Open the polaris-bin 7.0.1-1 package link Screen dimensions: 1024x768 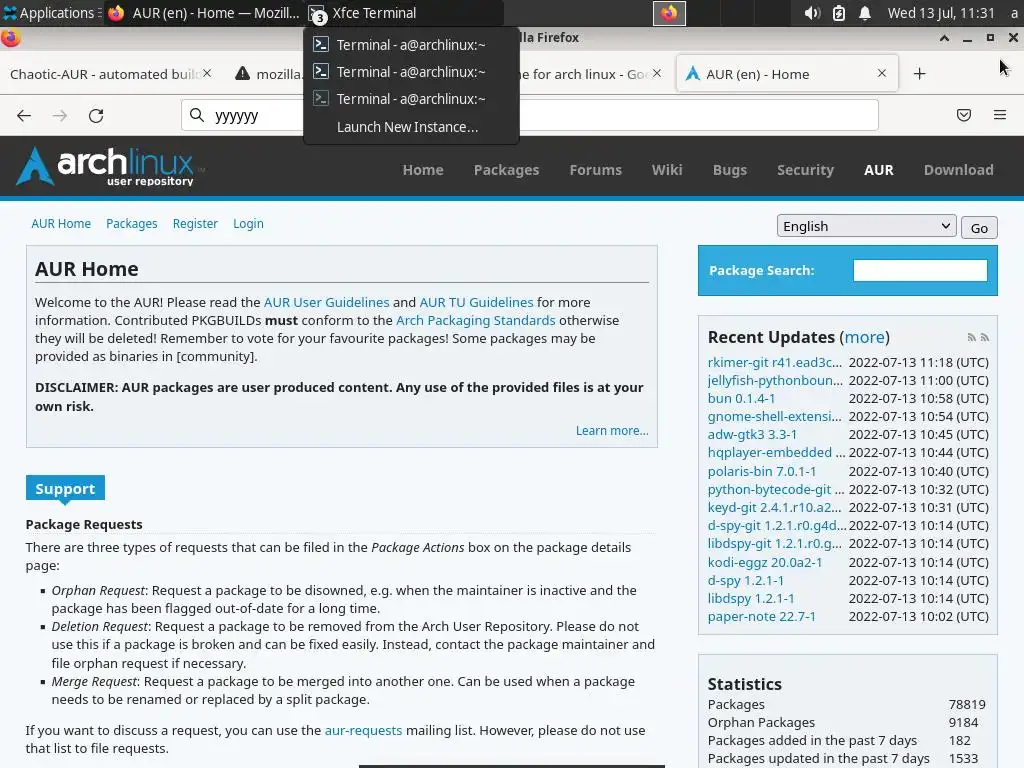tap(761, 472)
